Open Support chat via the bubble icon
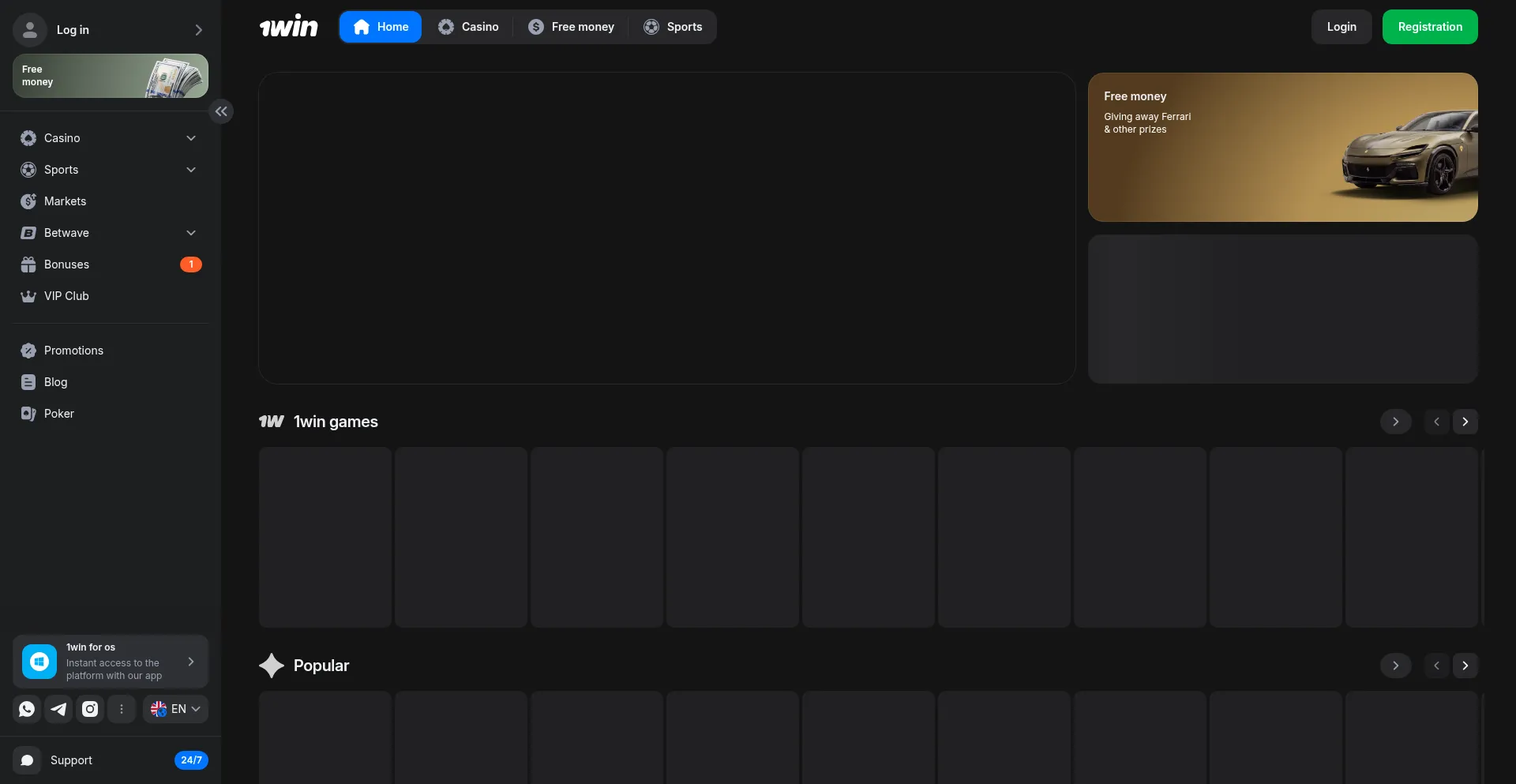Image resolution: width=1516 pixels, height=784 pixels. click(x=27, y=760)
